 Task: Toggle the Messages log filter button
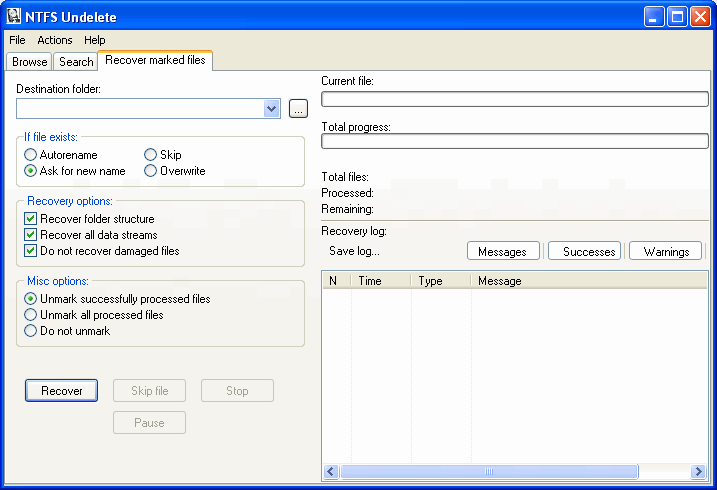point(503,251)
